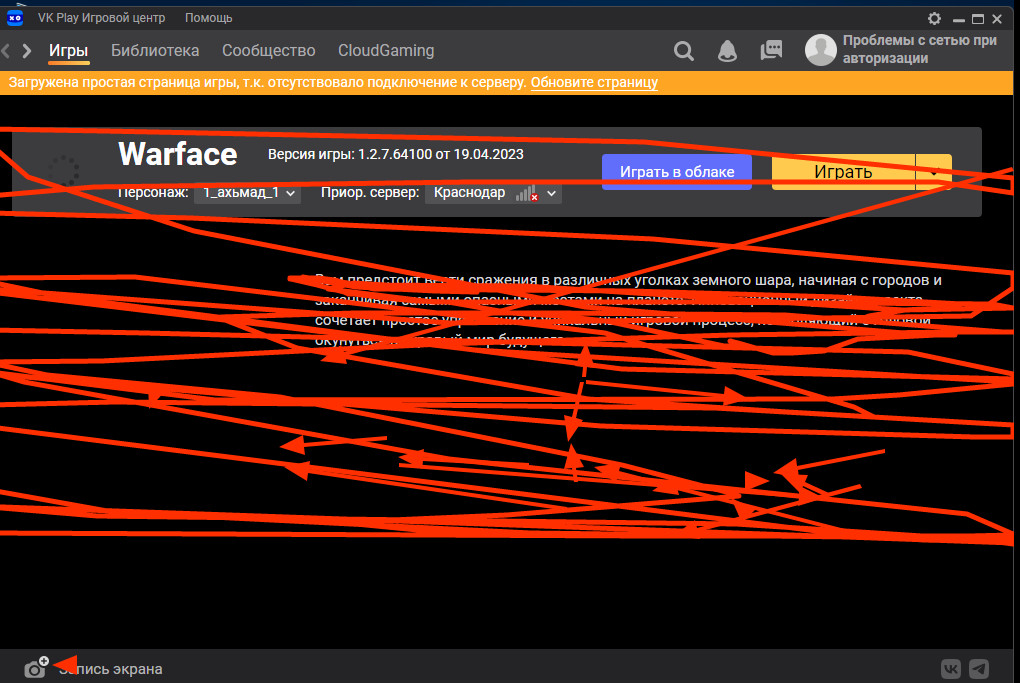Go back with the navigation arrow
The width and height of the screenshot is (1020, 683).
pos(7,51)
